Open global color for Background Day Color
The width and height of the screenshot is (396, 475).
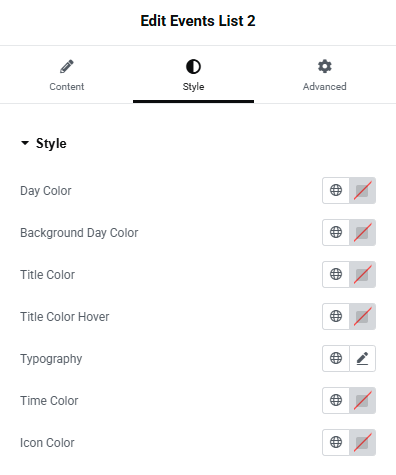pos(336,232)
